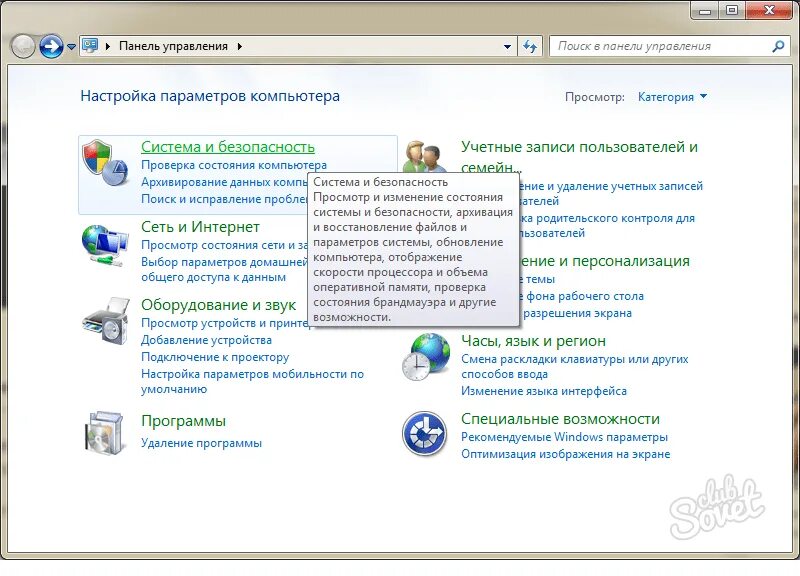The width and height of the screenshot is (800, 576).
Task: Expand the arrow before Панель управления breadcrumb
Action: [108, 46]
